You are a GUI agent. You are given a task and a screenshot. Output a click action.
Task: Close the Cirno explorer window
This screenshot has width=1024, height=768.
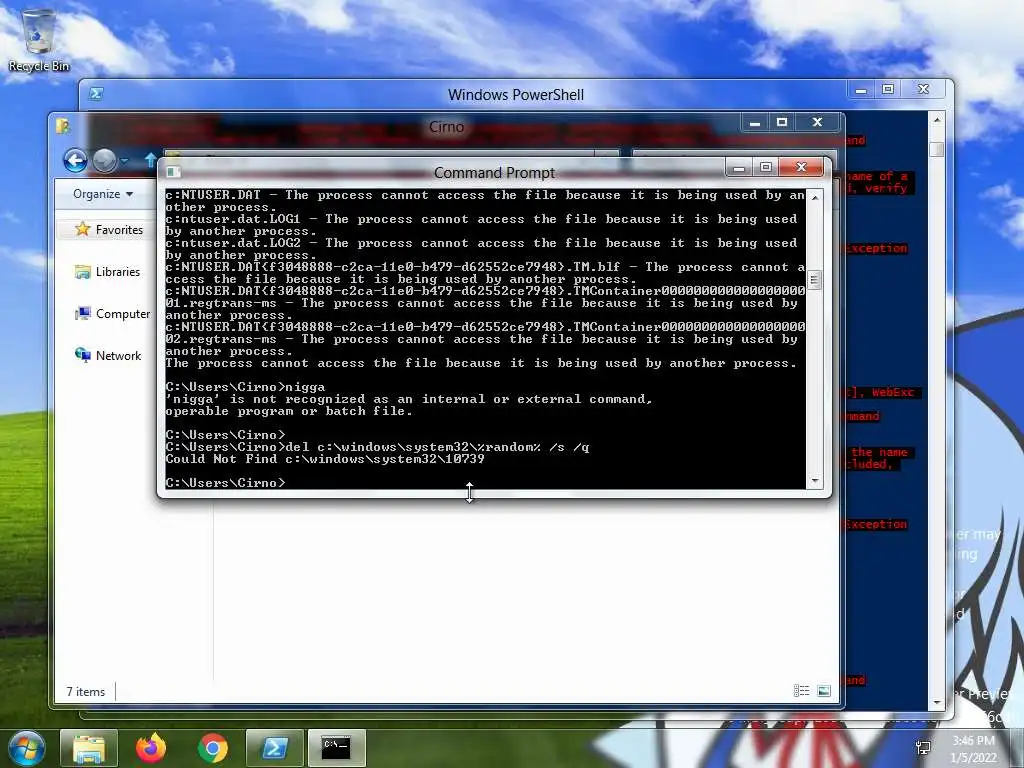coord(817,122)
